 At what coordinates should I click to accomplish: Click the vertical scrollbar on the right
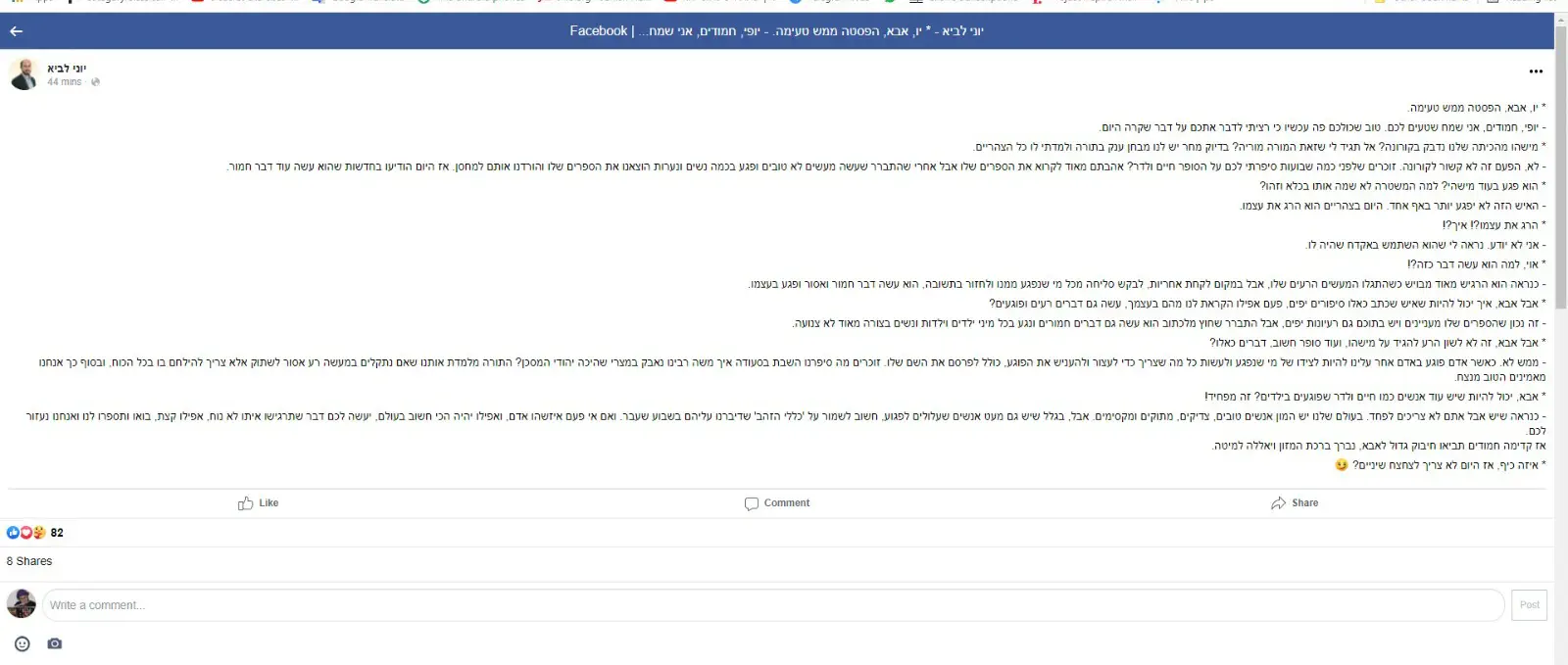coord(1561,166)
